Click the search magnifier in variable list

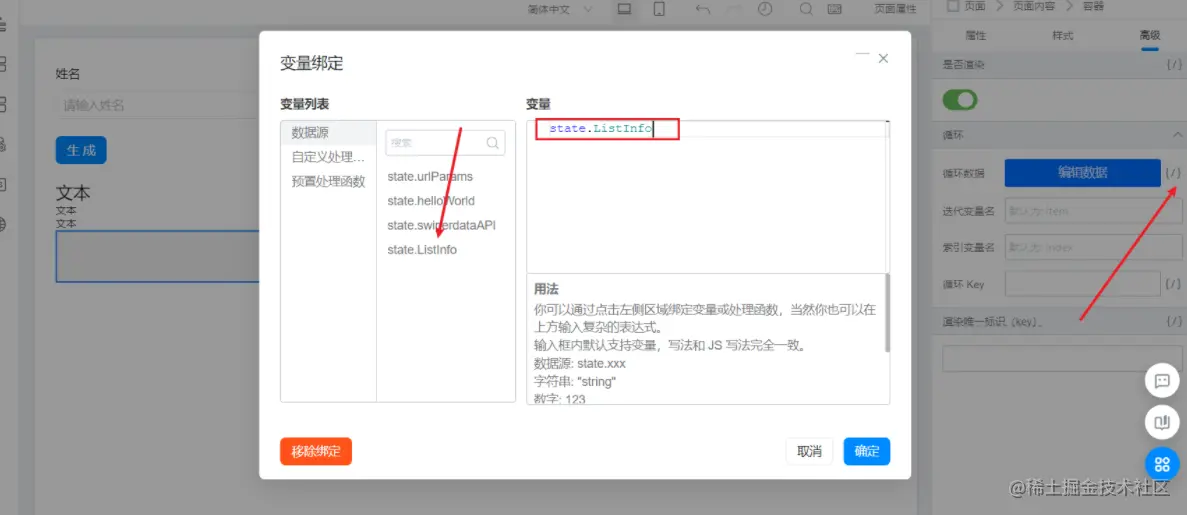[x=493, y=142]
